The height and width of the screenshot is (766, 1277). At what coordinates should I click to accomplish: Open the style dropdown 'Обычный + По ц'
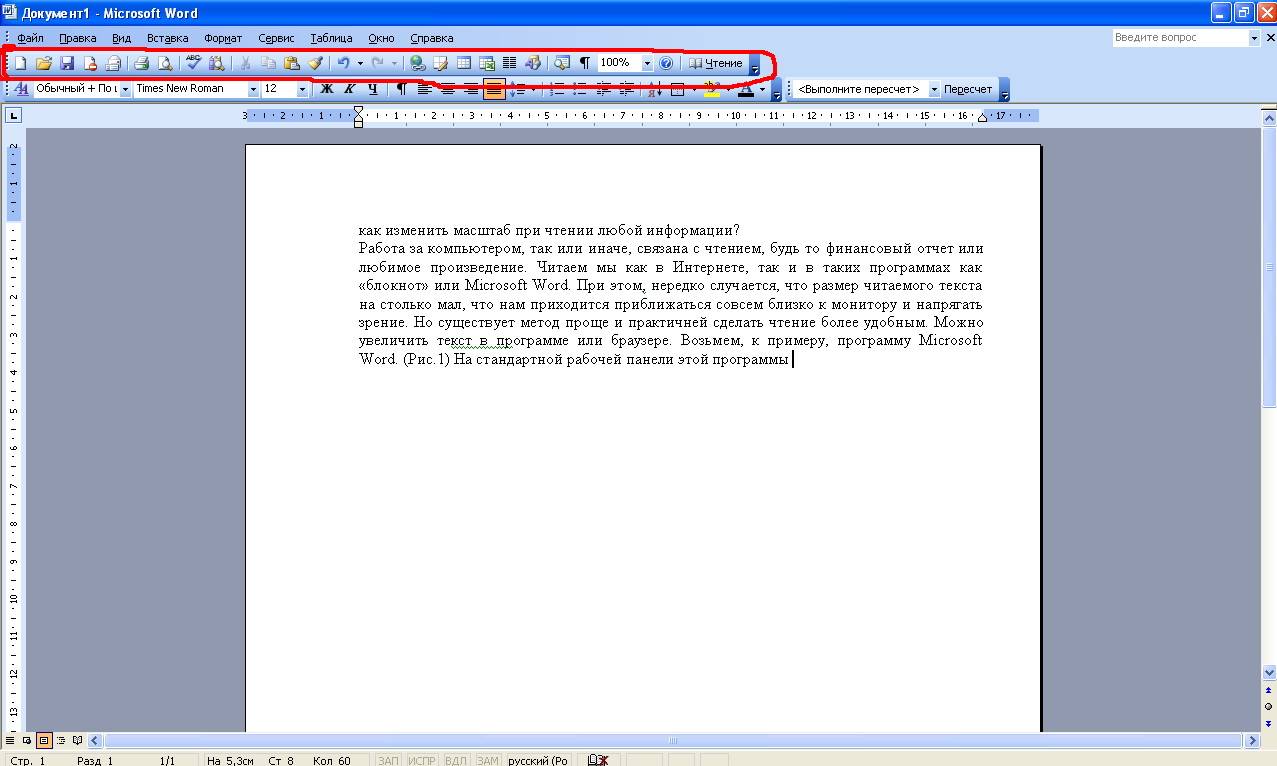[x=126, y=89]
